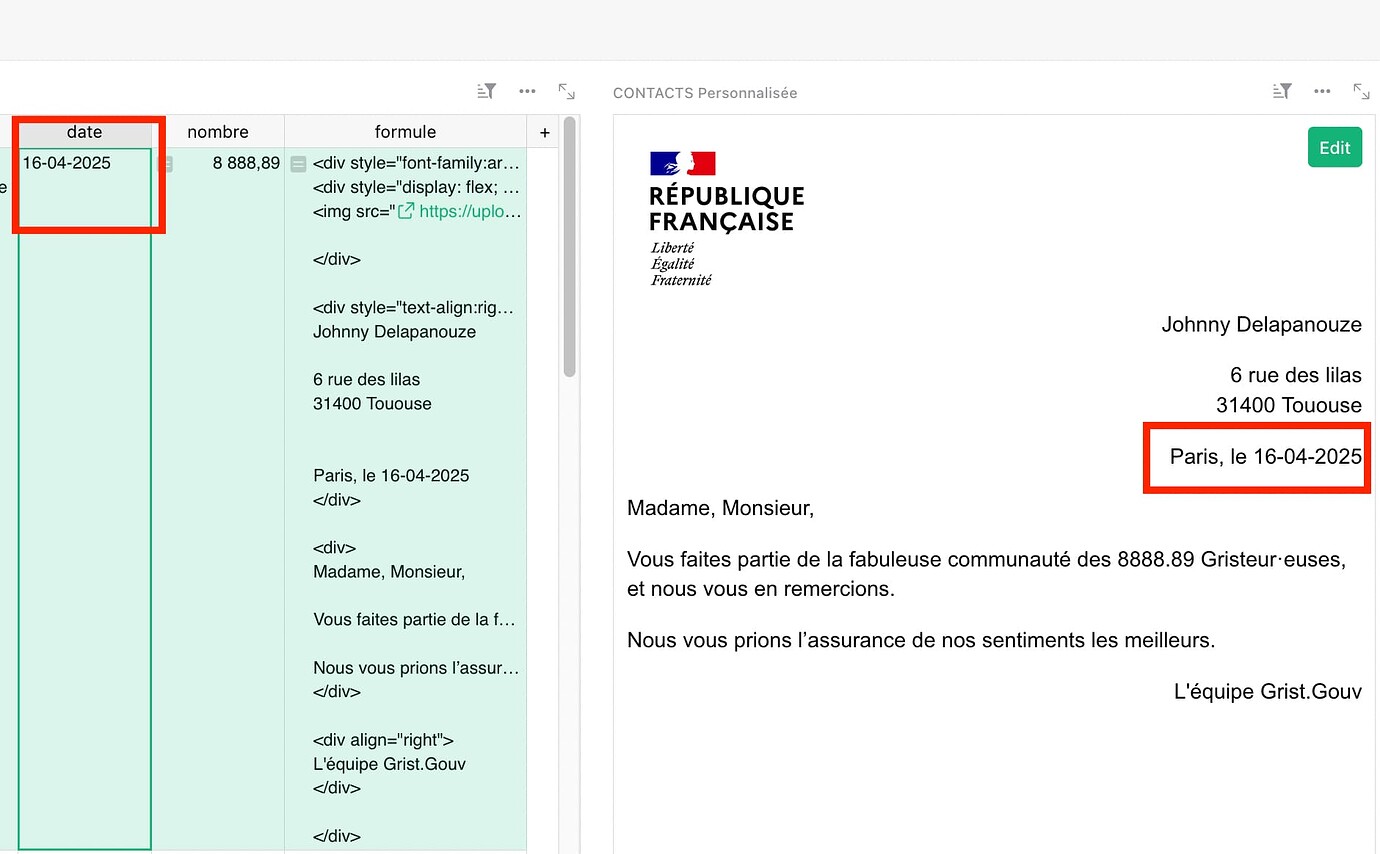Click the formula icon in nombre cell
1380x854 pixels.
pos(166,164)
